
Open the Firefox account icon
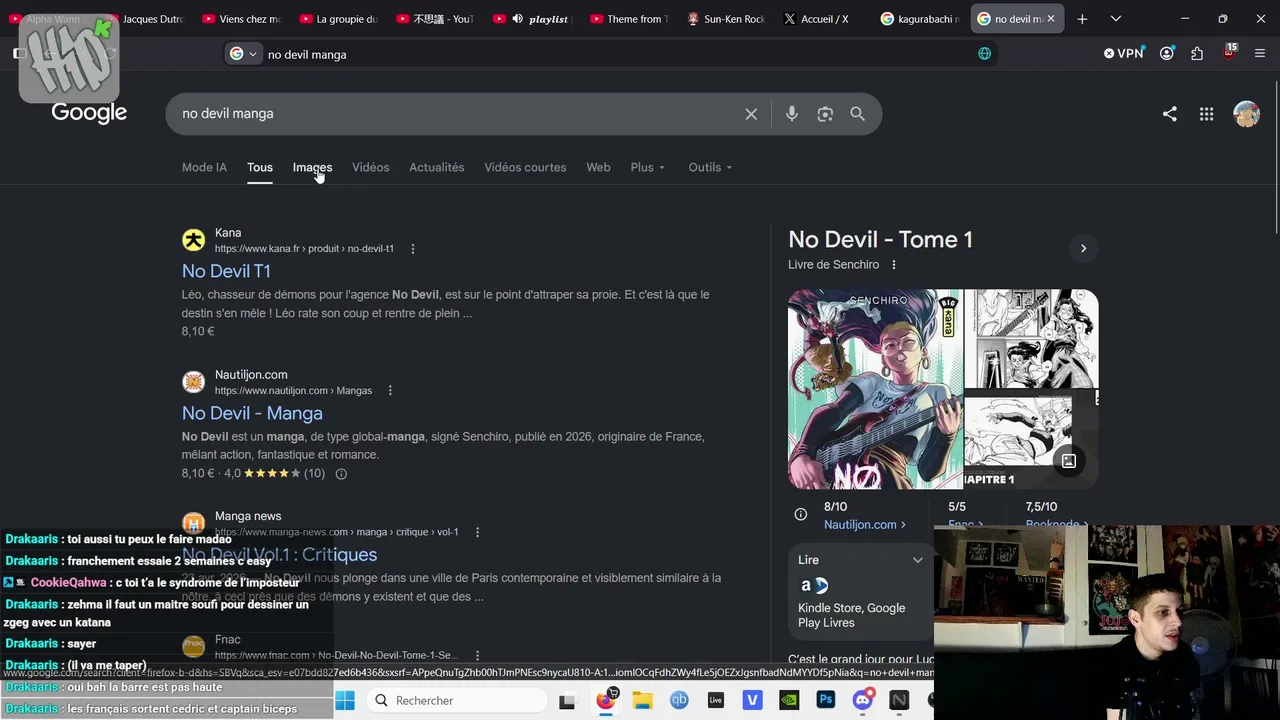tap(1167, 54)
